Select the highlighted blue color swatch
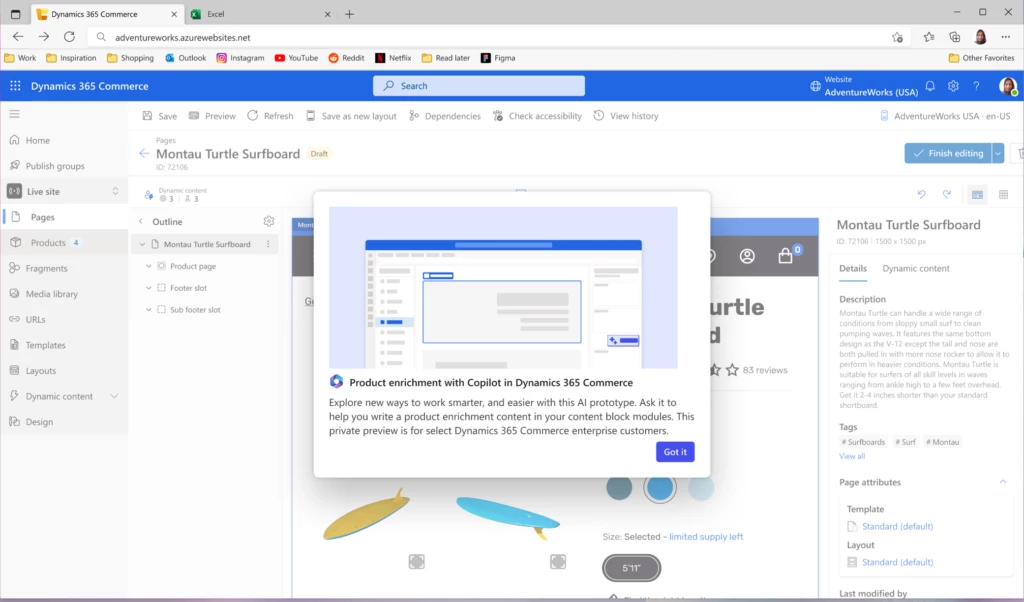This screenshot has height=602, width=1024. coord(660,488)
